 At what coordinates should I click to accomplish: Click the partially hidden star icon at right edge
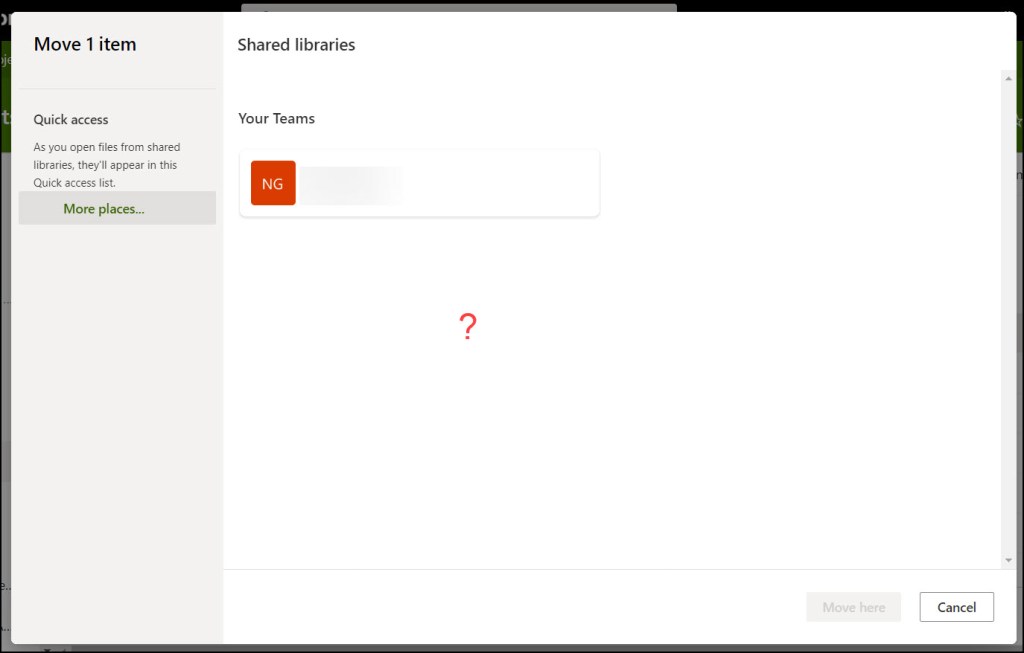pyautogui.click(x=1019, y=121)
